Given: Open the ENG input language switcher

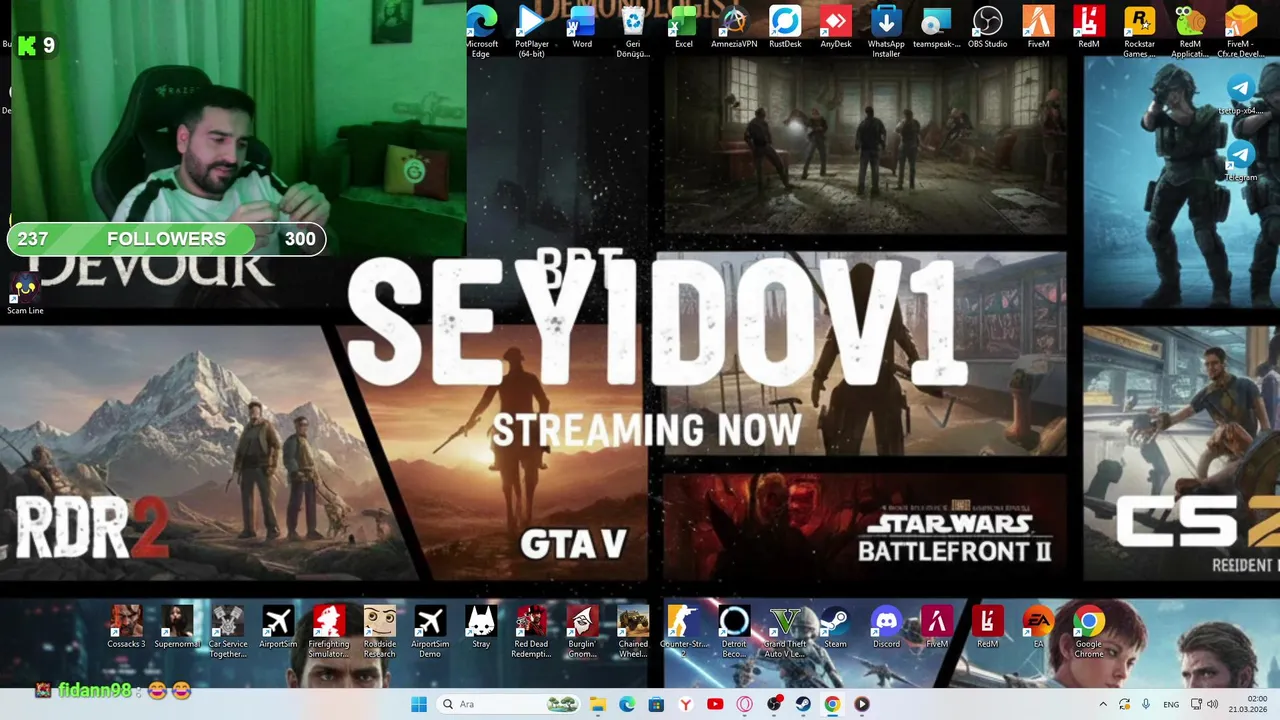Looking at the screenshot, I should [x=1171, y=704].
